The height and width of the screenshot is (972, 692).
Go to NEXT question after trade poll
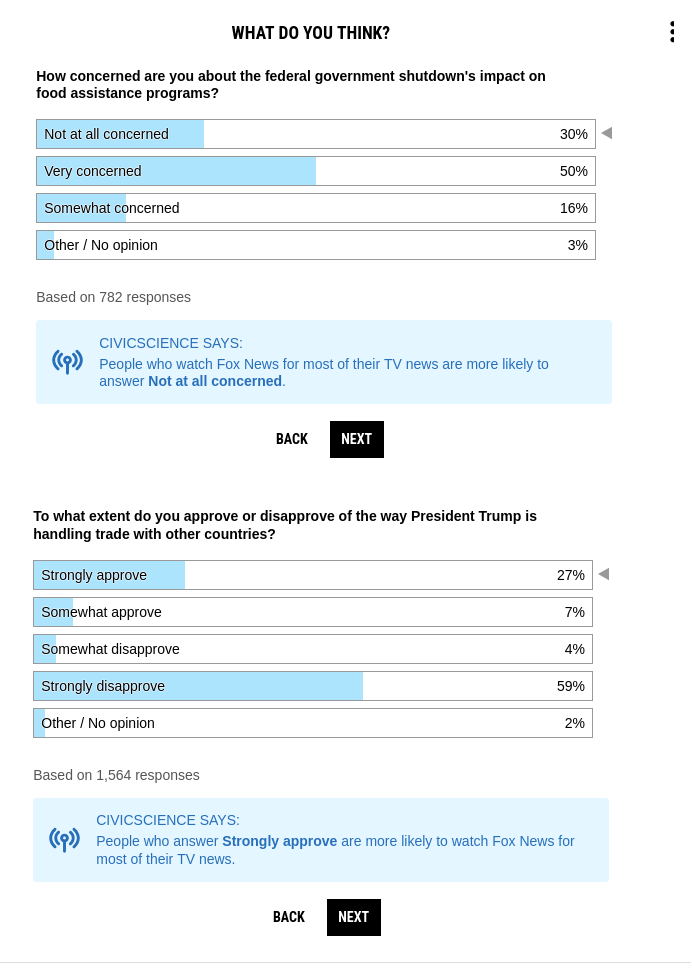tap(354, 917)
